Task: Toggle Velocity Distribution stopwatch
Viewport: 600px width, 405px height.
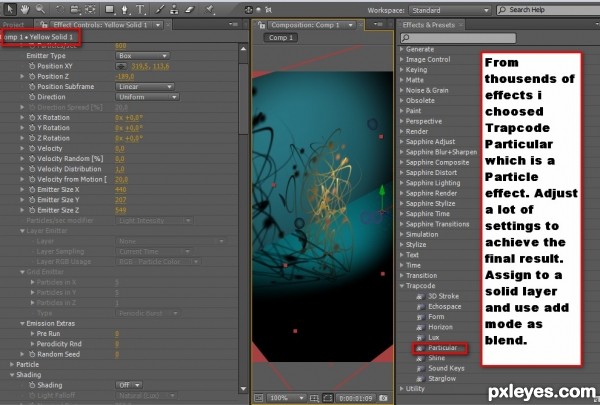Action: pyautogui.click(x=32, y=169)
